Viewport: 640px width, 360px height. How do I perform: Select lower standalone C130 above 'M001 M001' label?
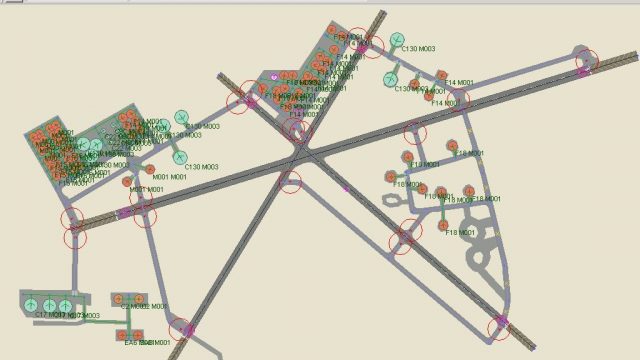[180, 157]
